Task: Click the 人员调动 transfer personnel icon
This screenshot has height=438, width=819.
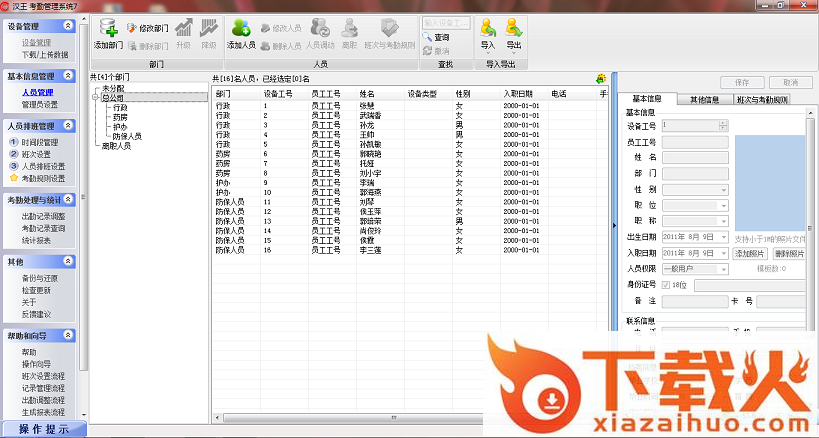Action: coord(320,28)
